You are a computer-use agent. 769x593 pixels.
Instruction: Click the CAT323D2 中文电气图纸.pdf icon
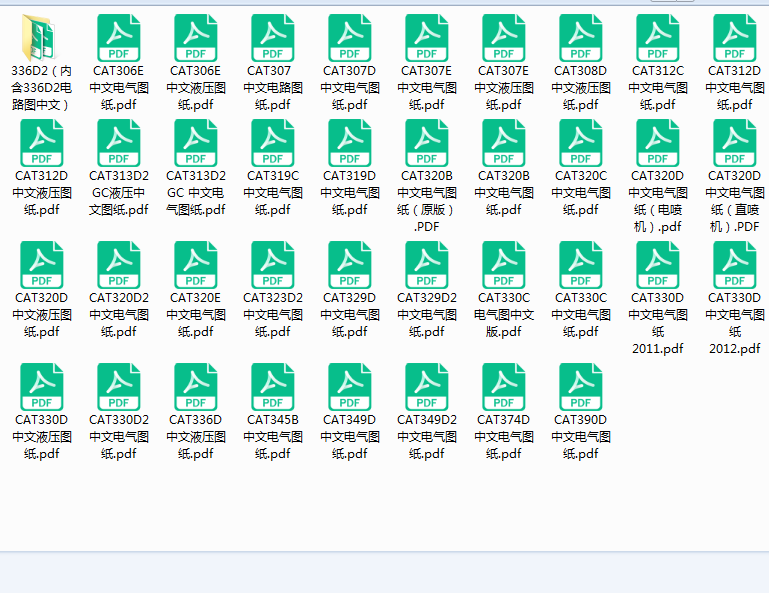(x=273, y=265)
